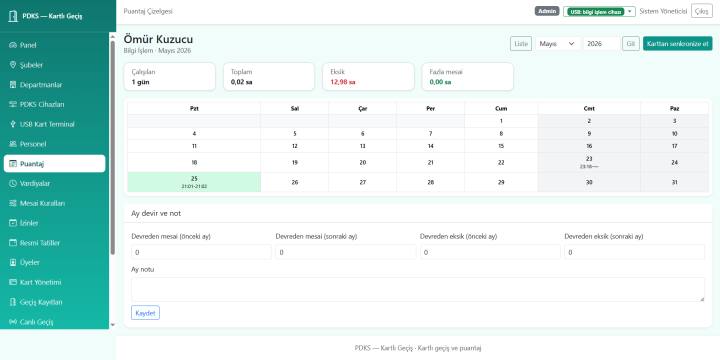The width and height of the screenshot is (720, 360).
Task: Click the Şubeler location pin icon
Action: (x=13, y=65)
